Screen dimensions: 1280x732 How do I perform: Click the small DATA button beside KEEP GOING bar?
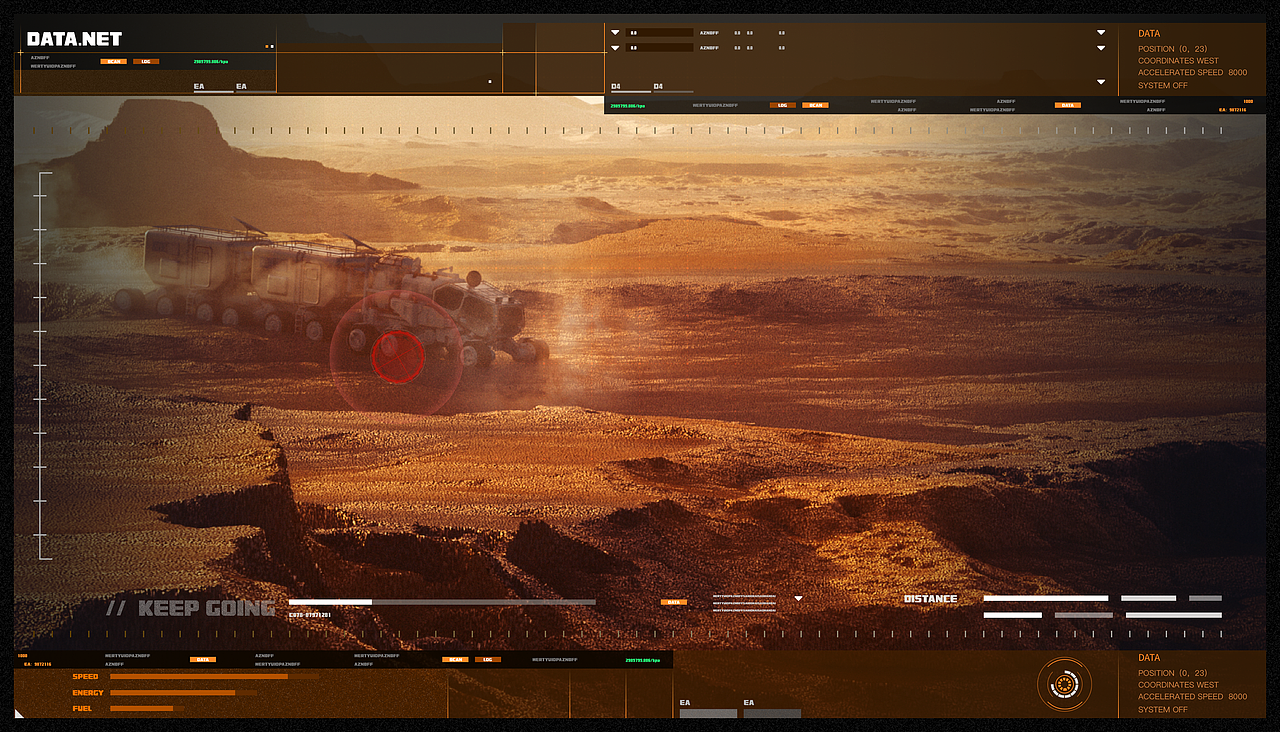pos(674,602)
